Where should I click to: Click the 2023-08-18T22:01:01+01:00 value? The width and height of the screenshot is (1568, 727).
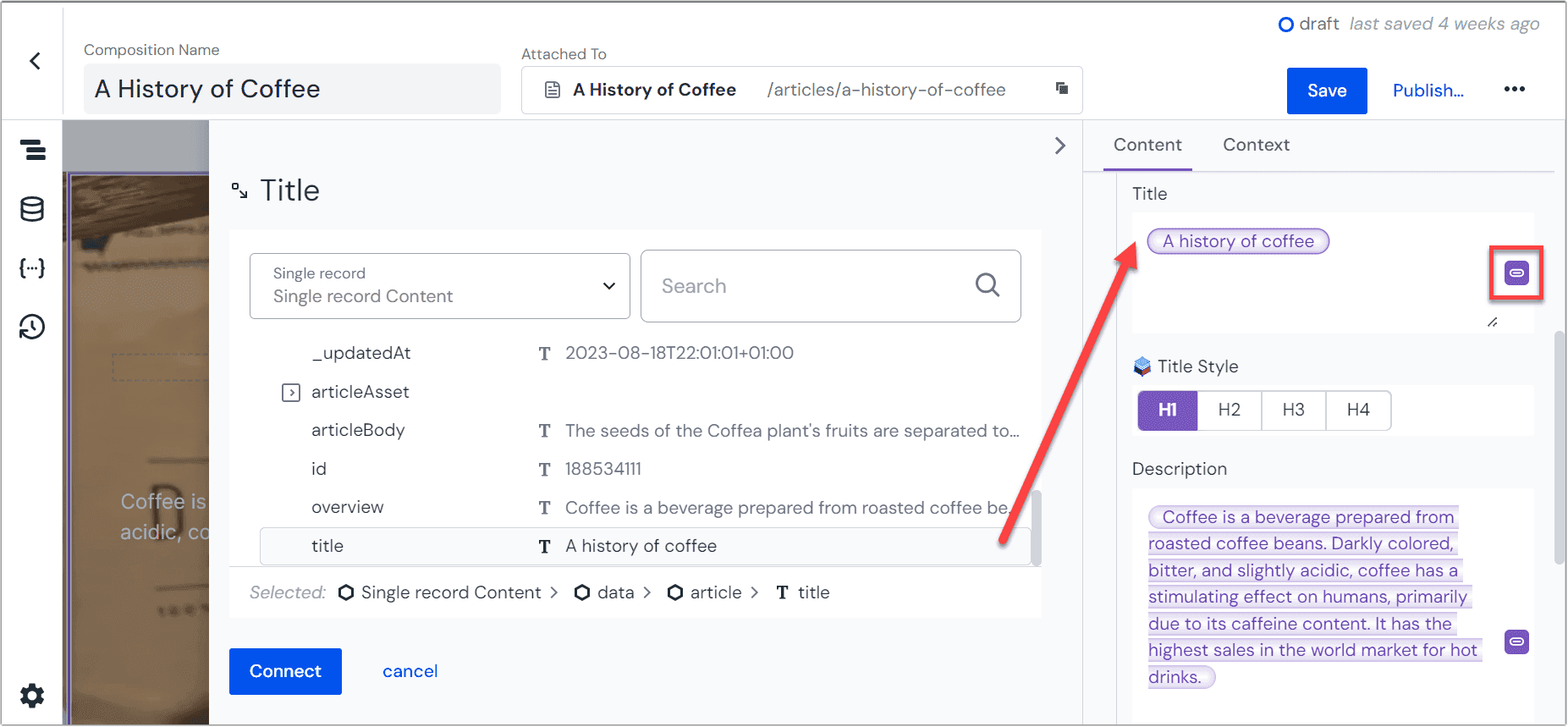pyautogui.click(x=679, y=353)
